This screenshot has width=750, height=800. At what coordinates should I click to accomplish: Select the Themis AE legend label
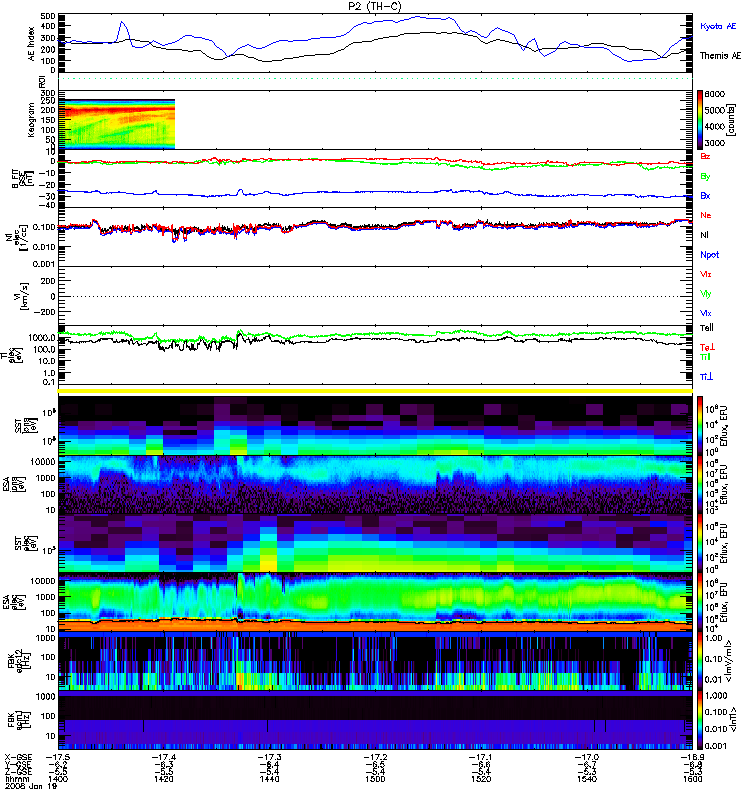coord(720,56)
